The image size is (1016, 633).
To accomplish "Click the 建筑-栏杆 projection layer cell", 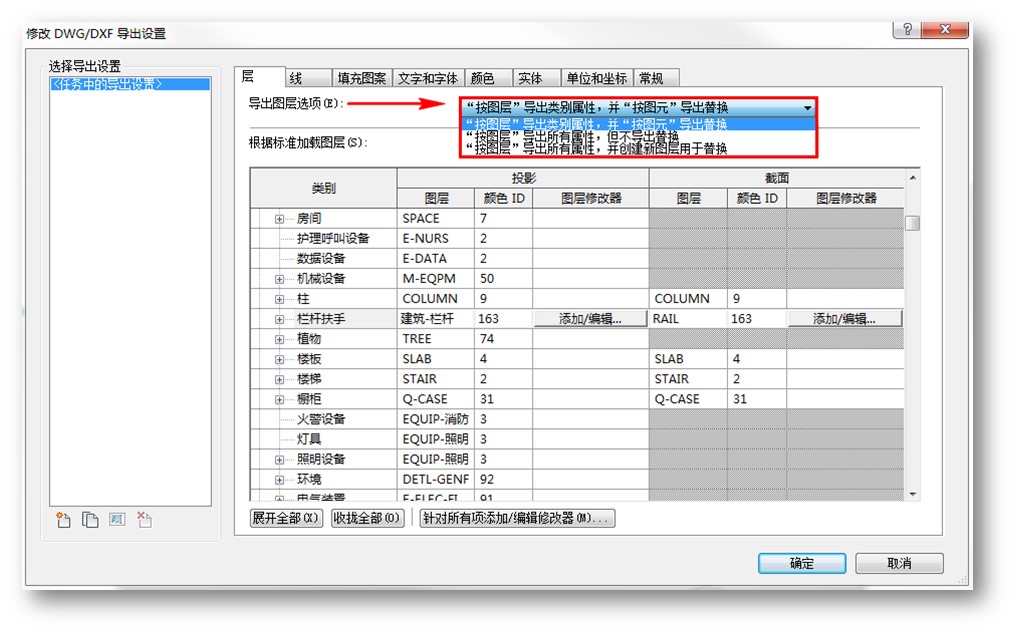I will (435, 319).
